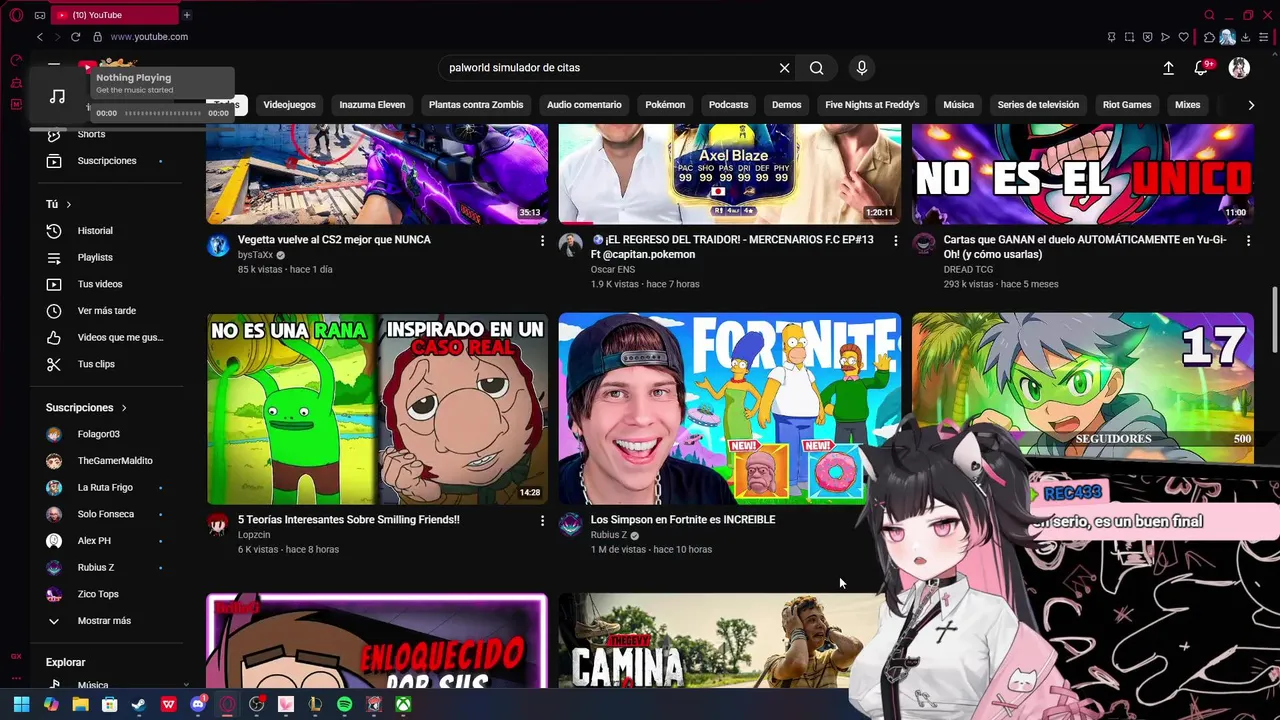Open Steam from the taskbar
1280x720 pixels.
click(139, 704)
